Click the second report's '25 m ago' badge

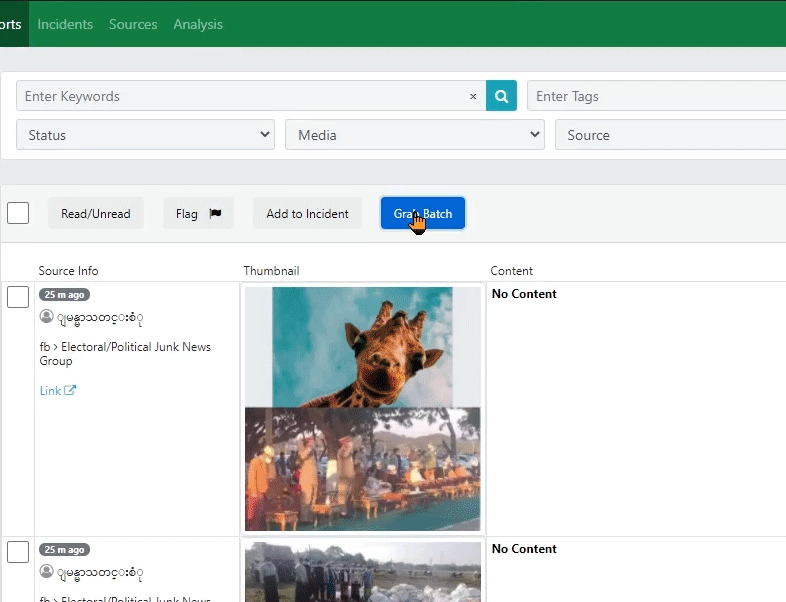(64, 549)
